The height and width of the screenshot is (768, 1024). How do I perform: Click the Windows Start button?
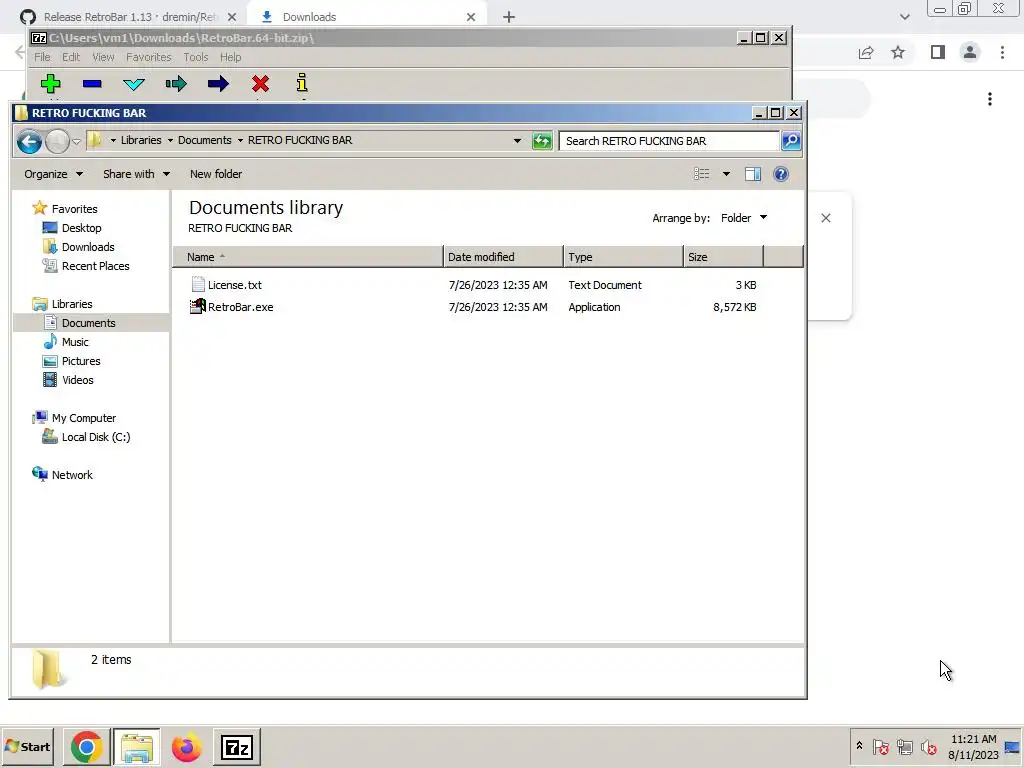27,746
